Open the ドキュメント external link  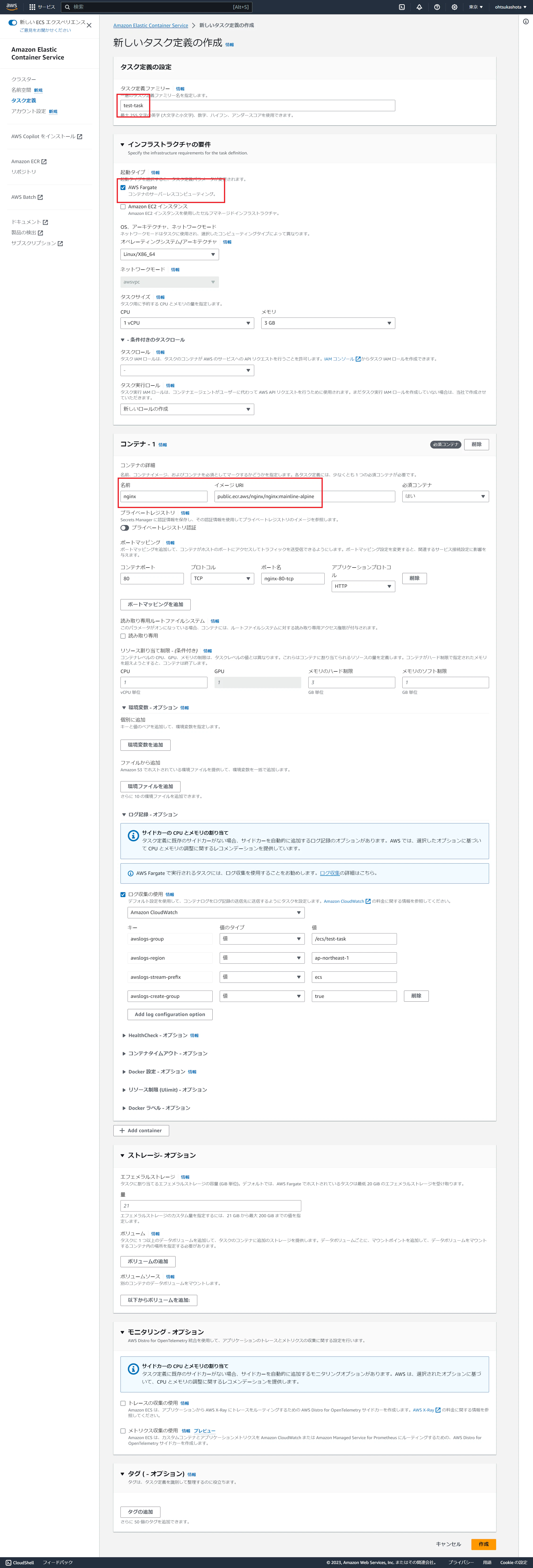(x=29, y=222)
